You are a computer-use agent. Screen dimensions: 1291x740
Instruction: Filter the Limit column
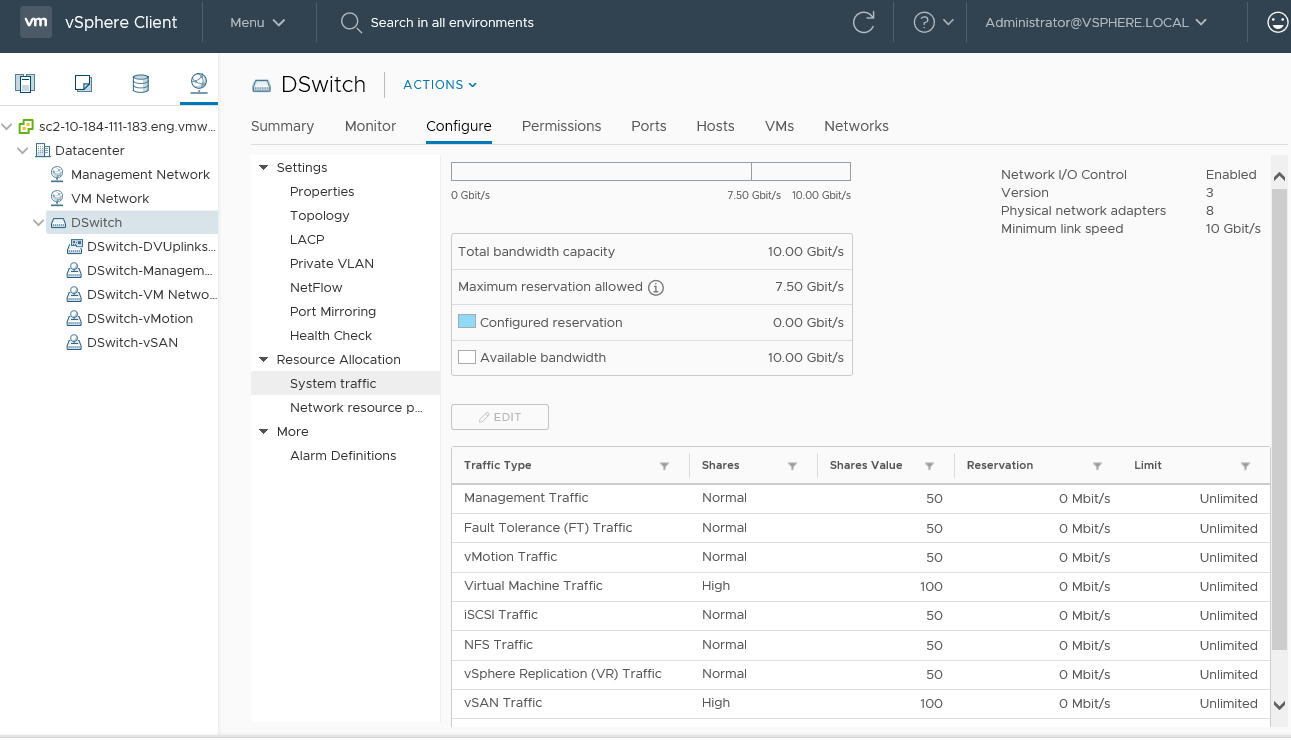point(1245,466)
